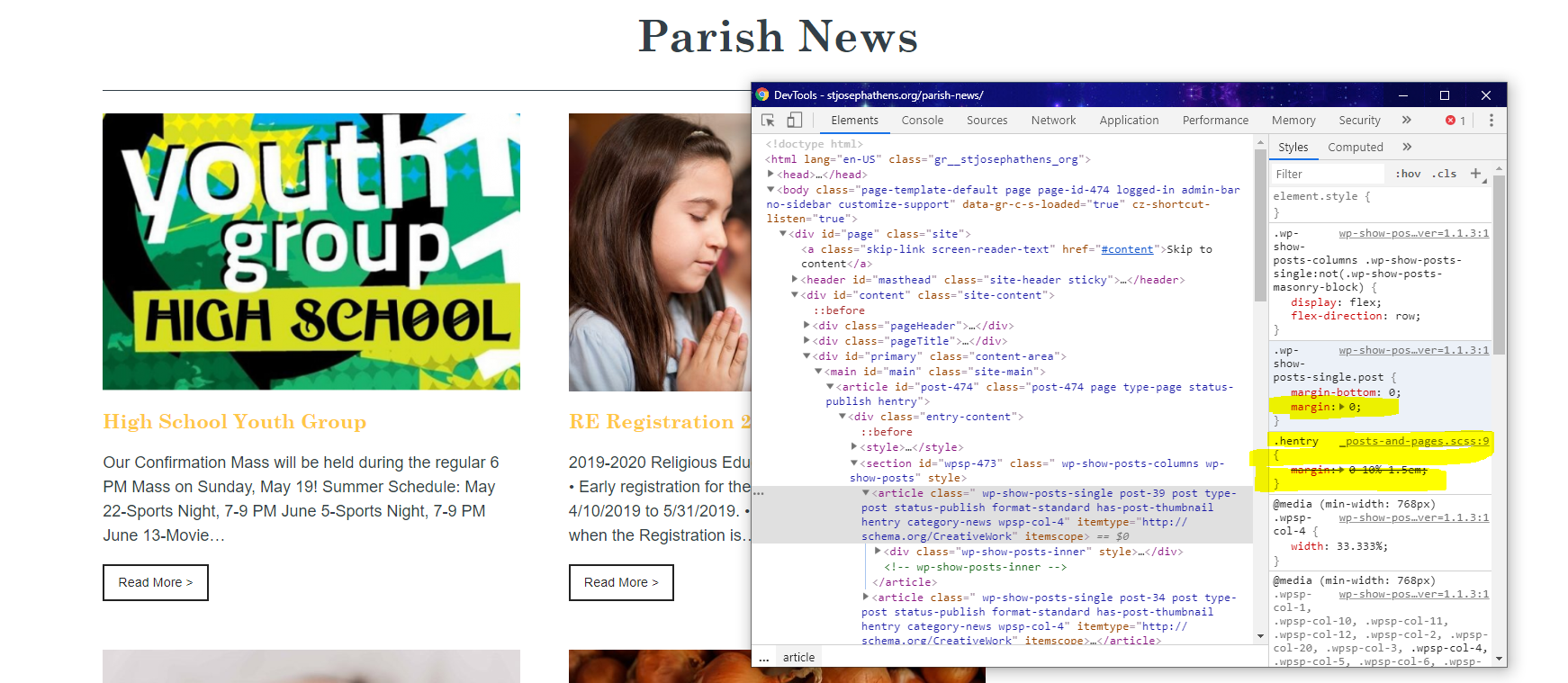
Task: Toggle the device toolbar icon
Action: [794, 121]
